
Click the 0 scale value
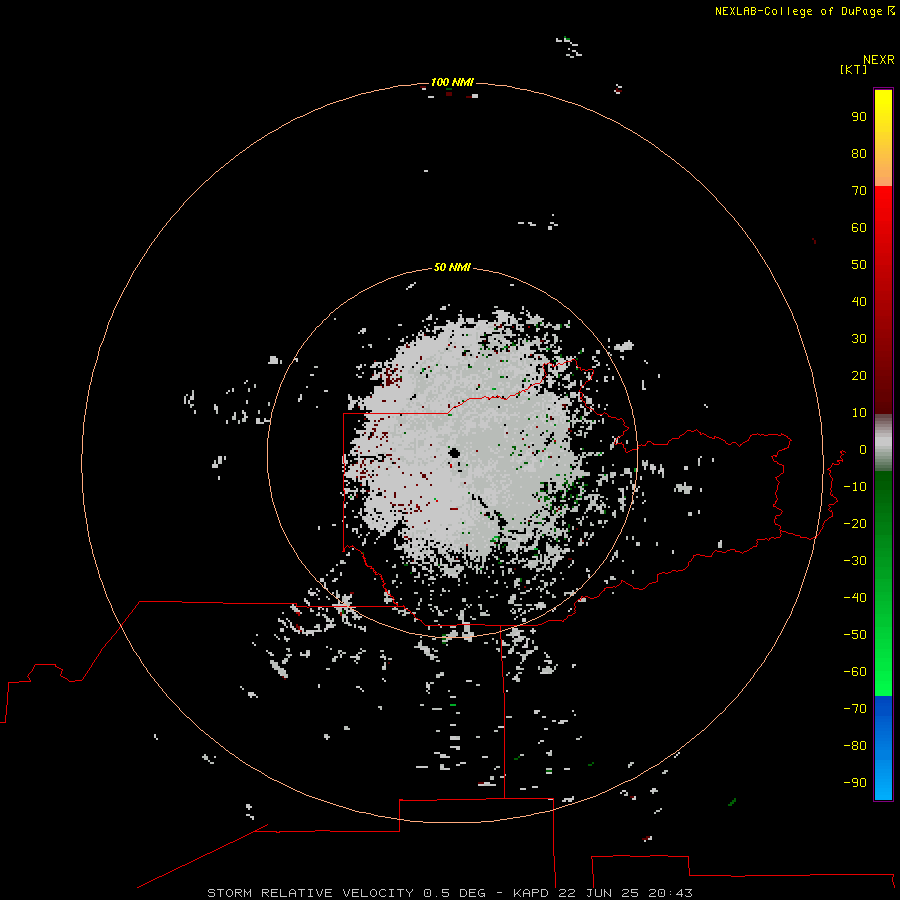click(863, 449)
